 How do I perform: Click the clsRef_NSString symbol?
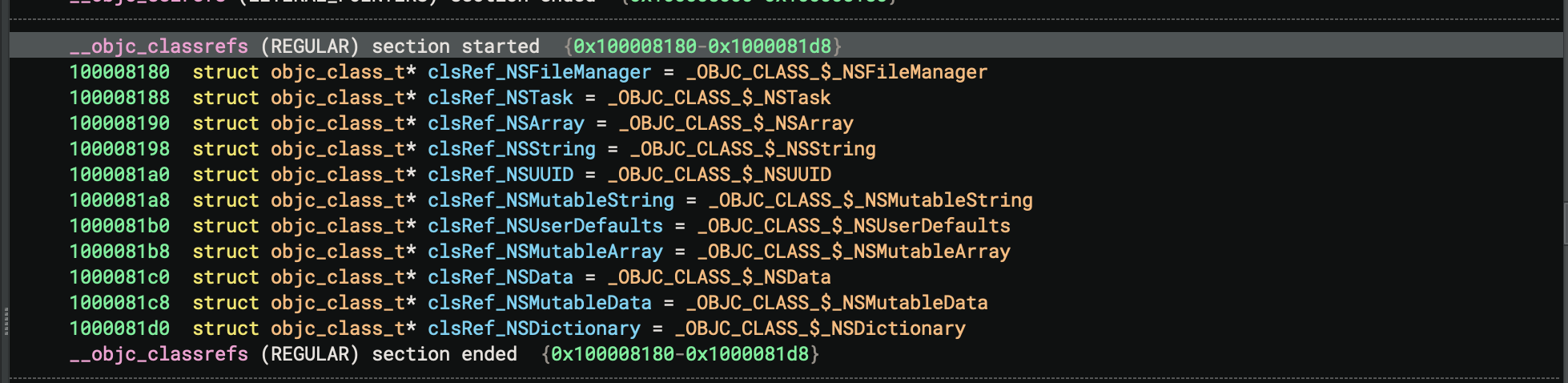[512, 149]
